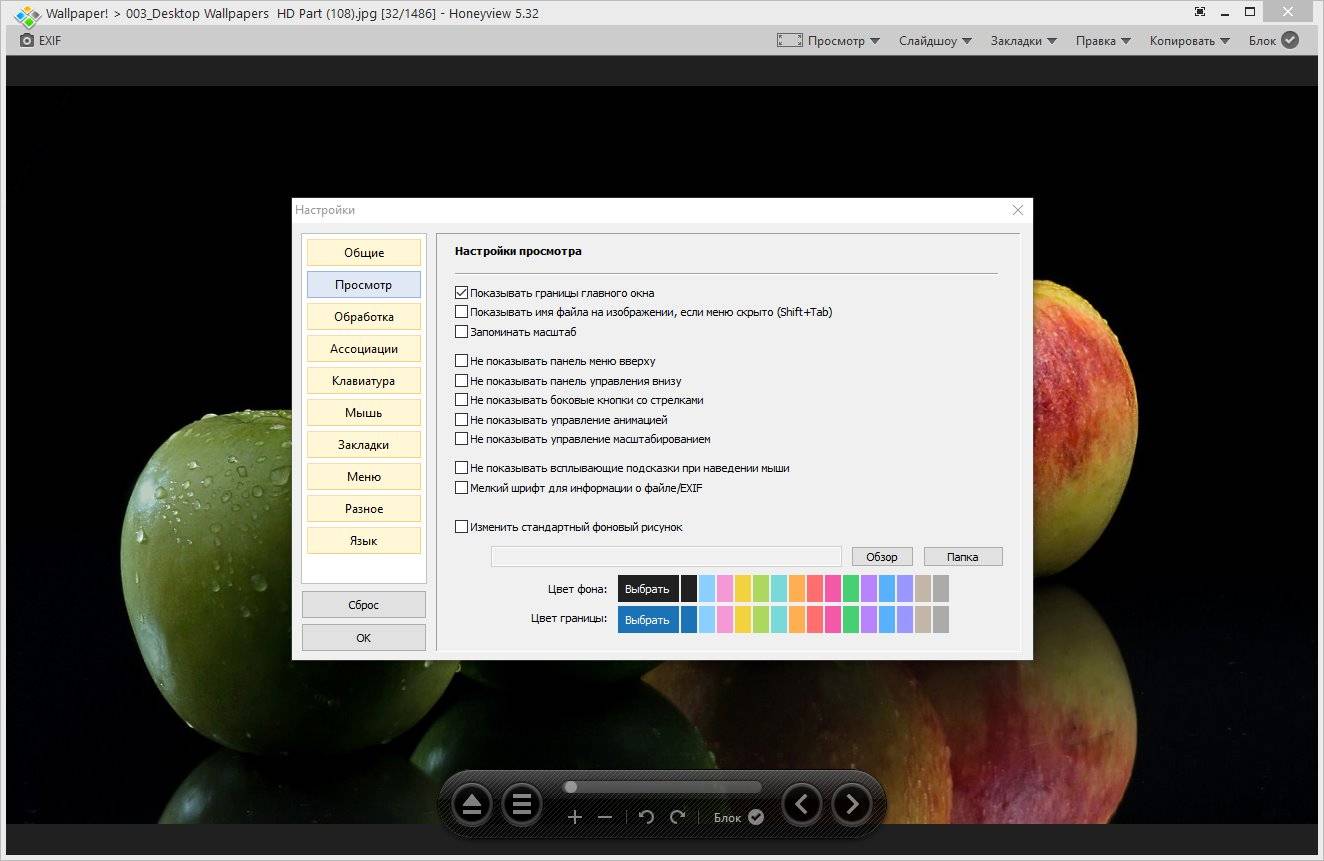Viewport: 1324px width, 861px height.
Task: Open the Обработка settings tab
Action: (364, 317)
